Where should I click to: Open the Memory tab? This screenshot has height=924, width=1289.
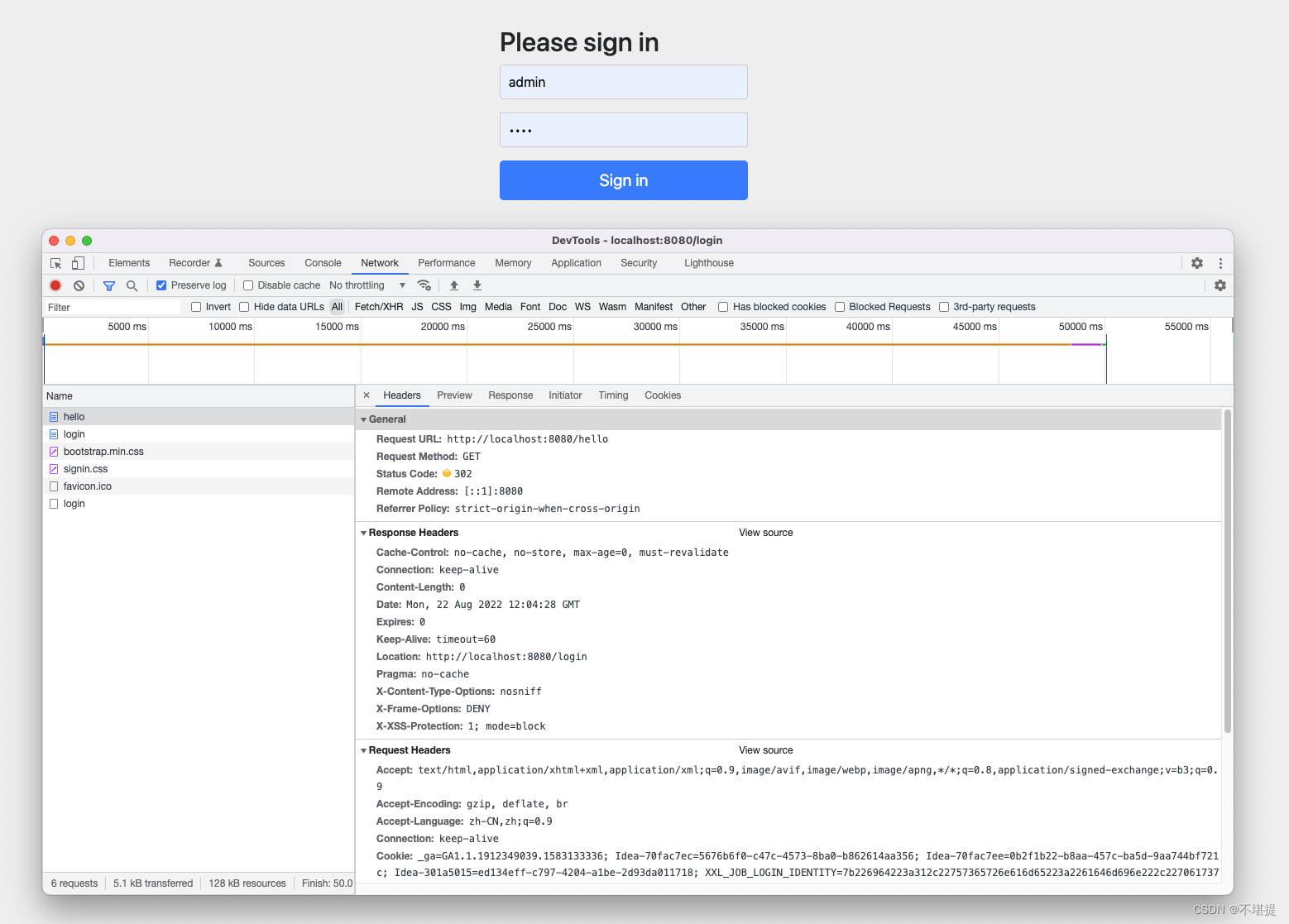513,263
